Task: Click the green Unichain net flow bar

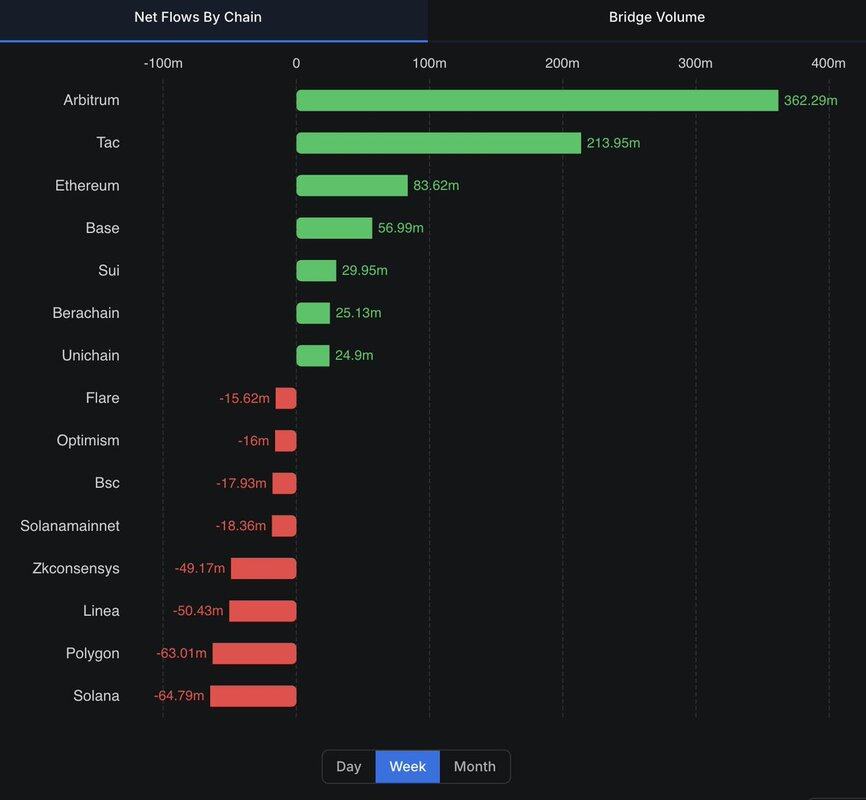Action: coord(313,356)
